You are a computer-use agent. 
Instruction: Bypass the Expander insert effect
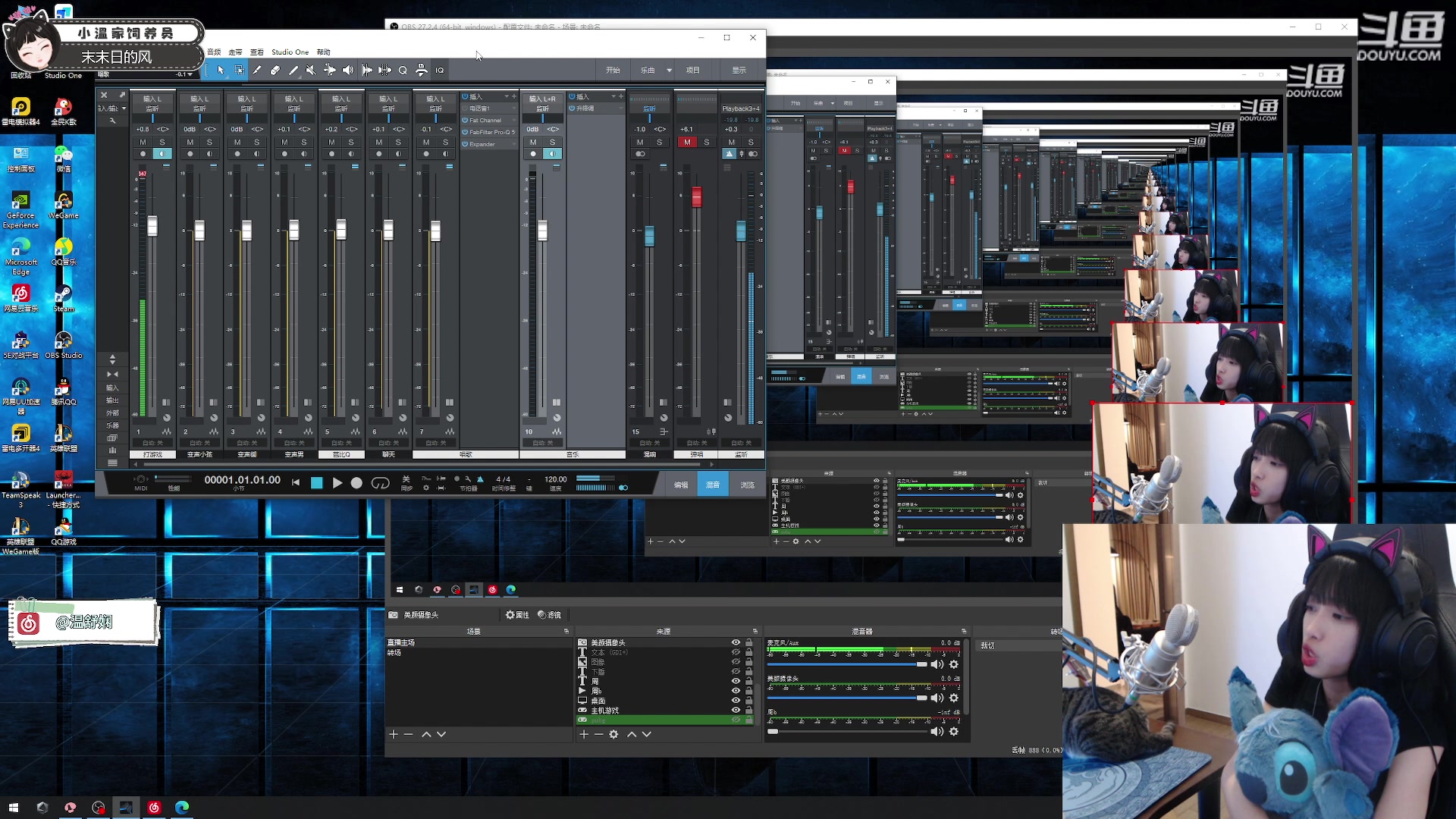click(465, 144)
